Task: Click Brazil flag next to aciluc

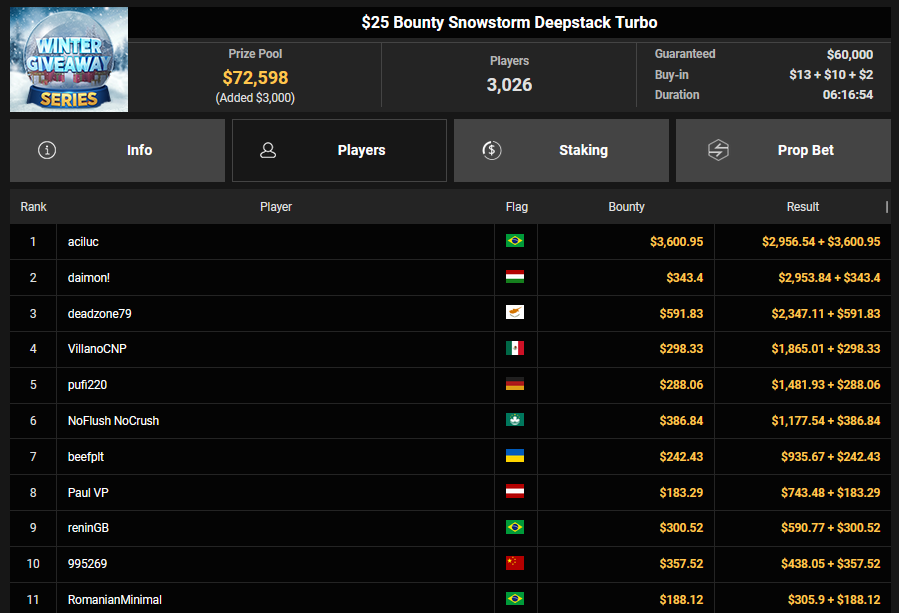Action: [515, 241]
